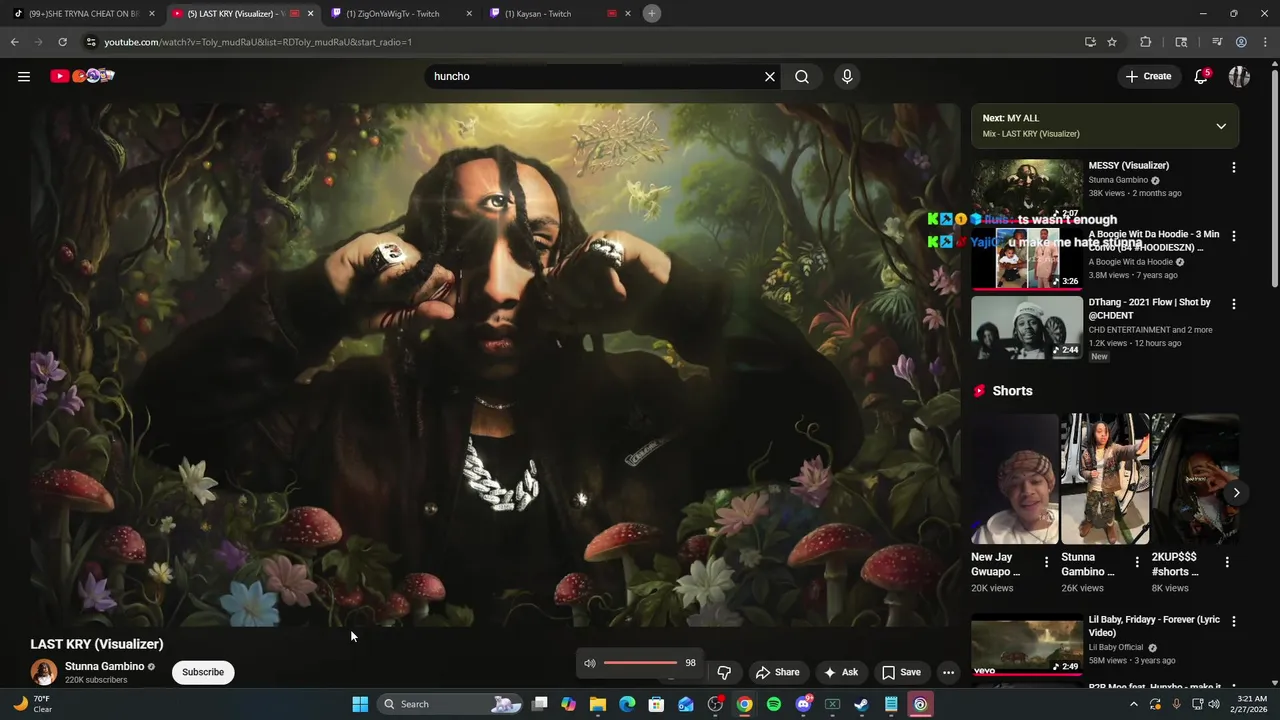Open YouTube notifications bell

pos(1201,76)
